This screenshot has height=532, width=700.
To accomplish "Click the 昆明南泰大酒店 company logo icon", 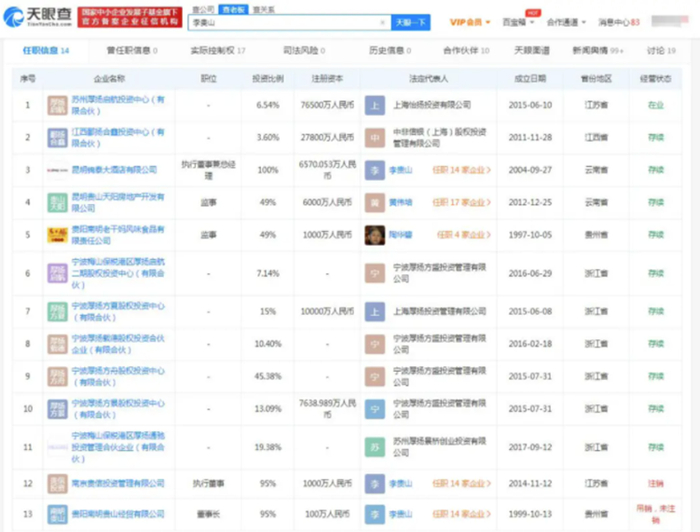I will click(x=58, y=170).
